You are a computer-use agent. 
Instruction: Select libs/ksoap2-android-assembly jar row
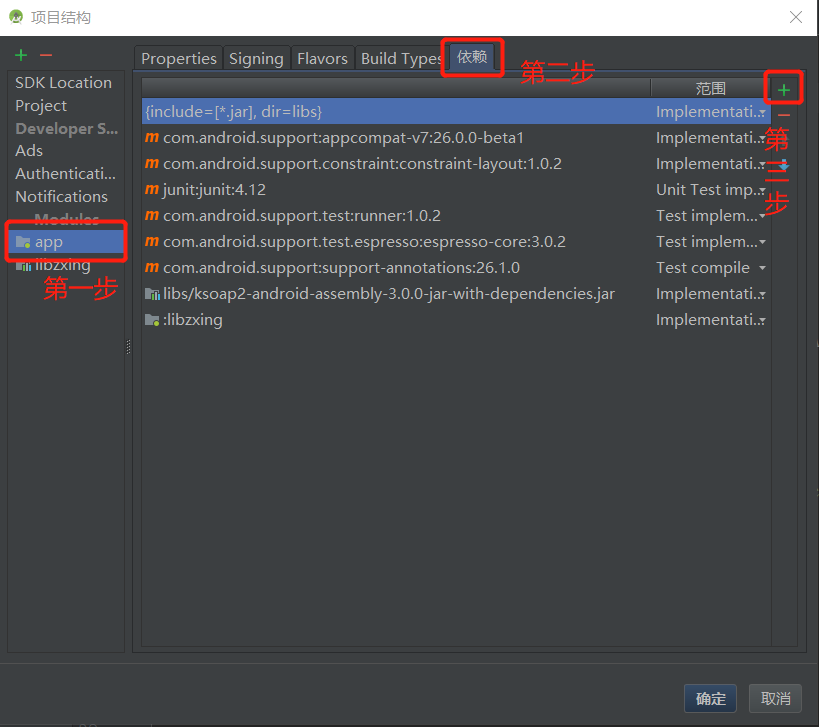coord(456,294)
